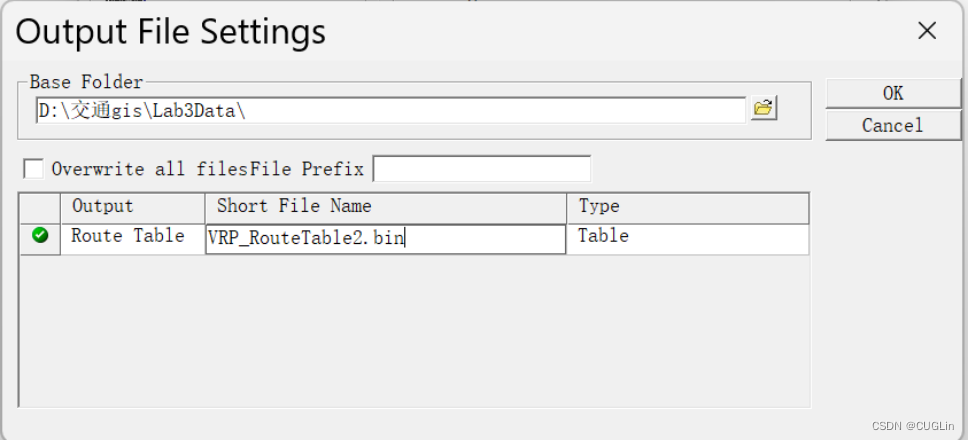Viewport: 969px width, 440px height.
Task: Click the Overwrite all files label text
Action: tap(150, 169)
